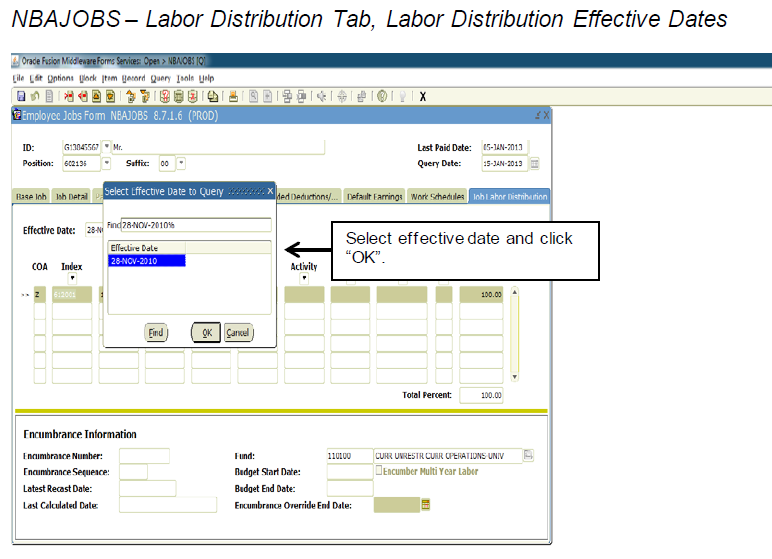Image resolution: width=772 pixels, height=559 pixels.
Task: Switch to the Default Earnings tab
Action: point(375,197)
